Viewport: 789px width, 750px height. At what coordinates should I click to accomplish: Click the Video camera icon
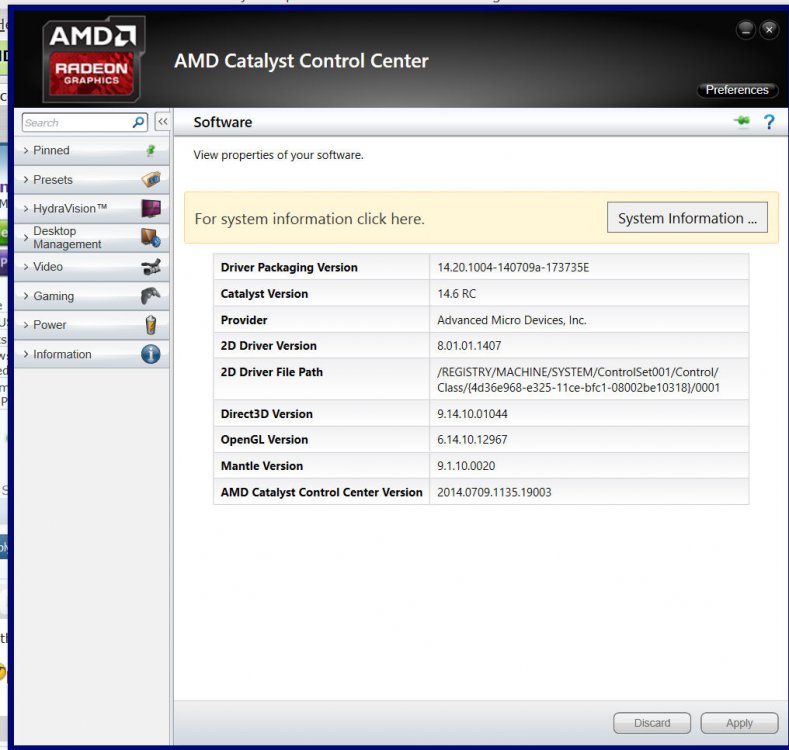pos(151,266)
